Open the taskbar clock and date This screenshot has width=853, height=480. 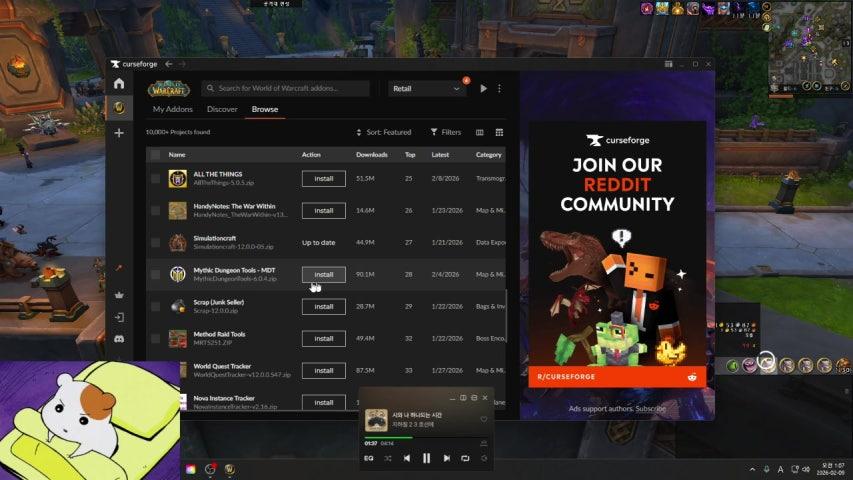point(833,469)
